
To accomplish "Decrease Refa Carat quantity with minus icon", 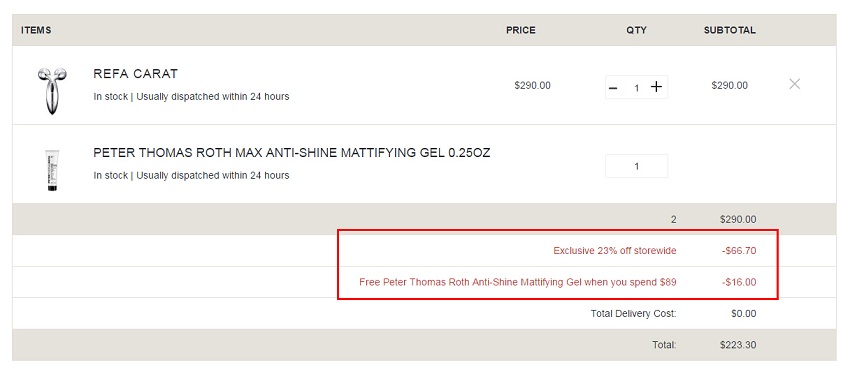I will tap(613, 87).
